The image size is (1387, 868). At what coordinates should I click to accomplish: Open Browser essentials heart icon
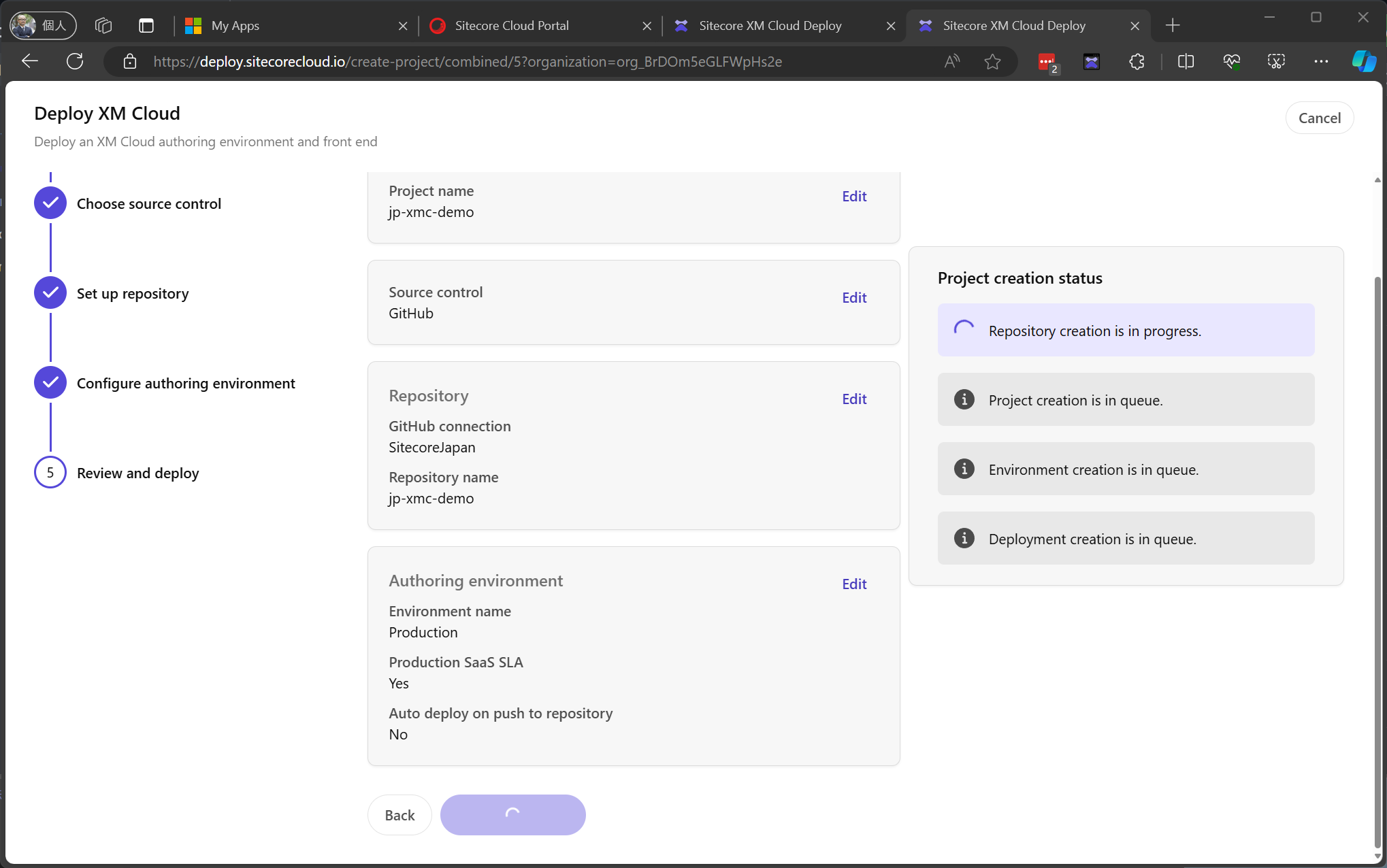point(1231,62)
